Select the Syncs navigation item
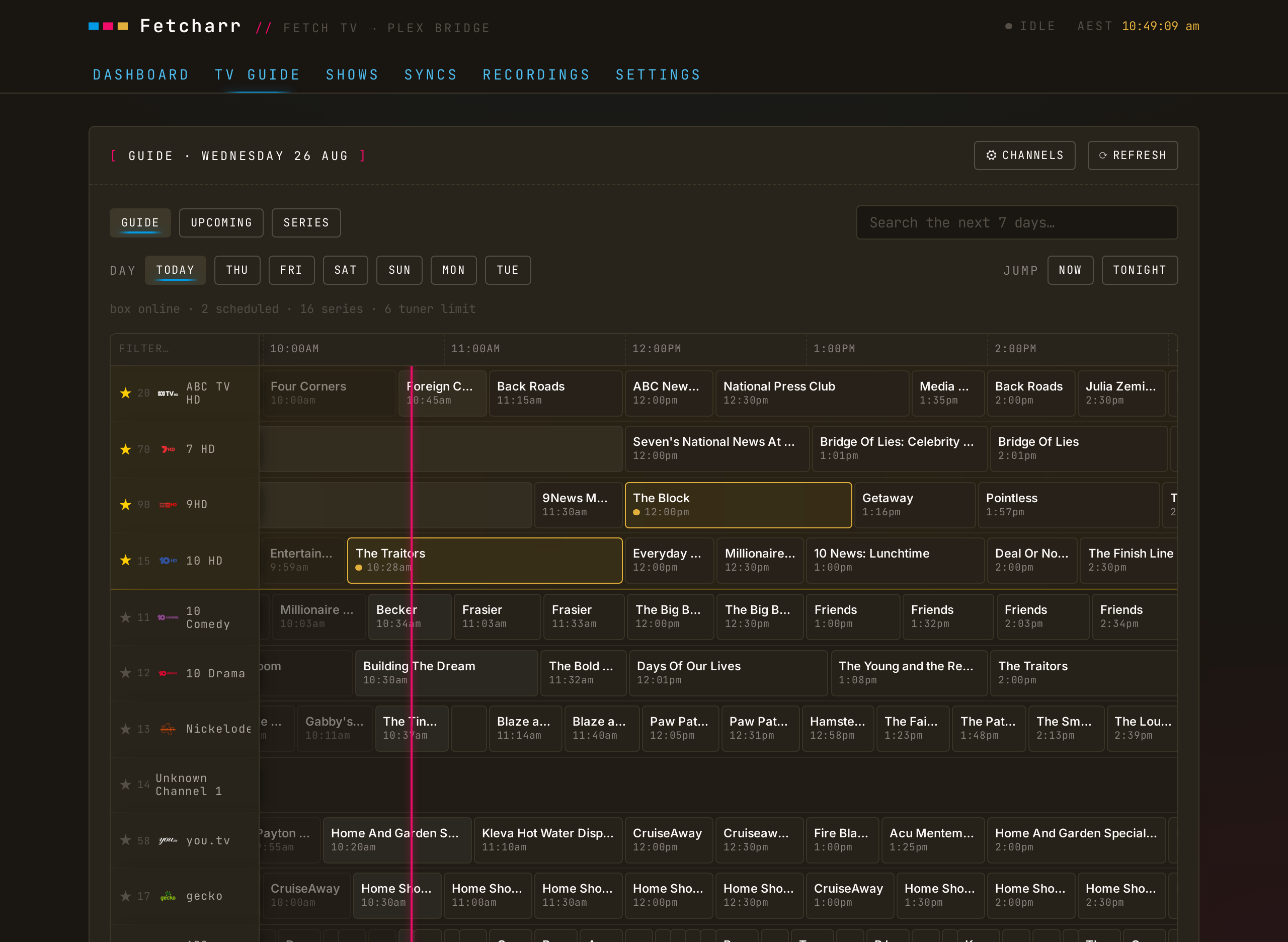This screenshot has height=942, width=1288. (x=431, y=74)
